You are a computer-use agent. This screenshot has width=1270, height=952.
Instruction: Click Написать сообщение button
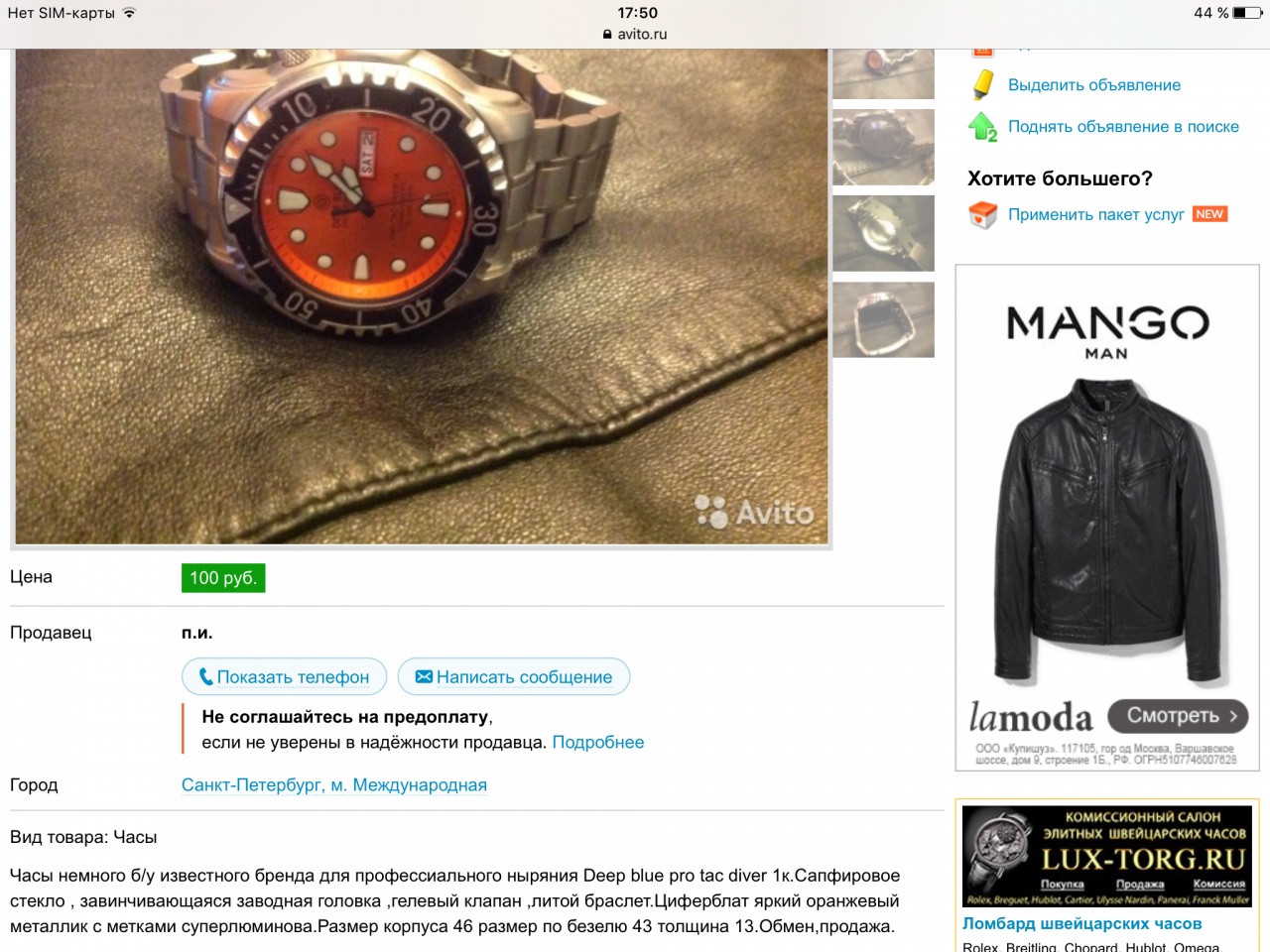point(514,676)
